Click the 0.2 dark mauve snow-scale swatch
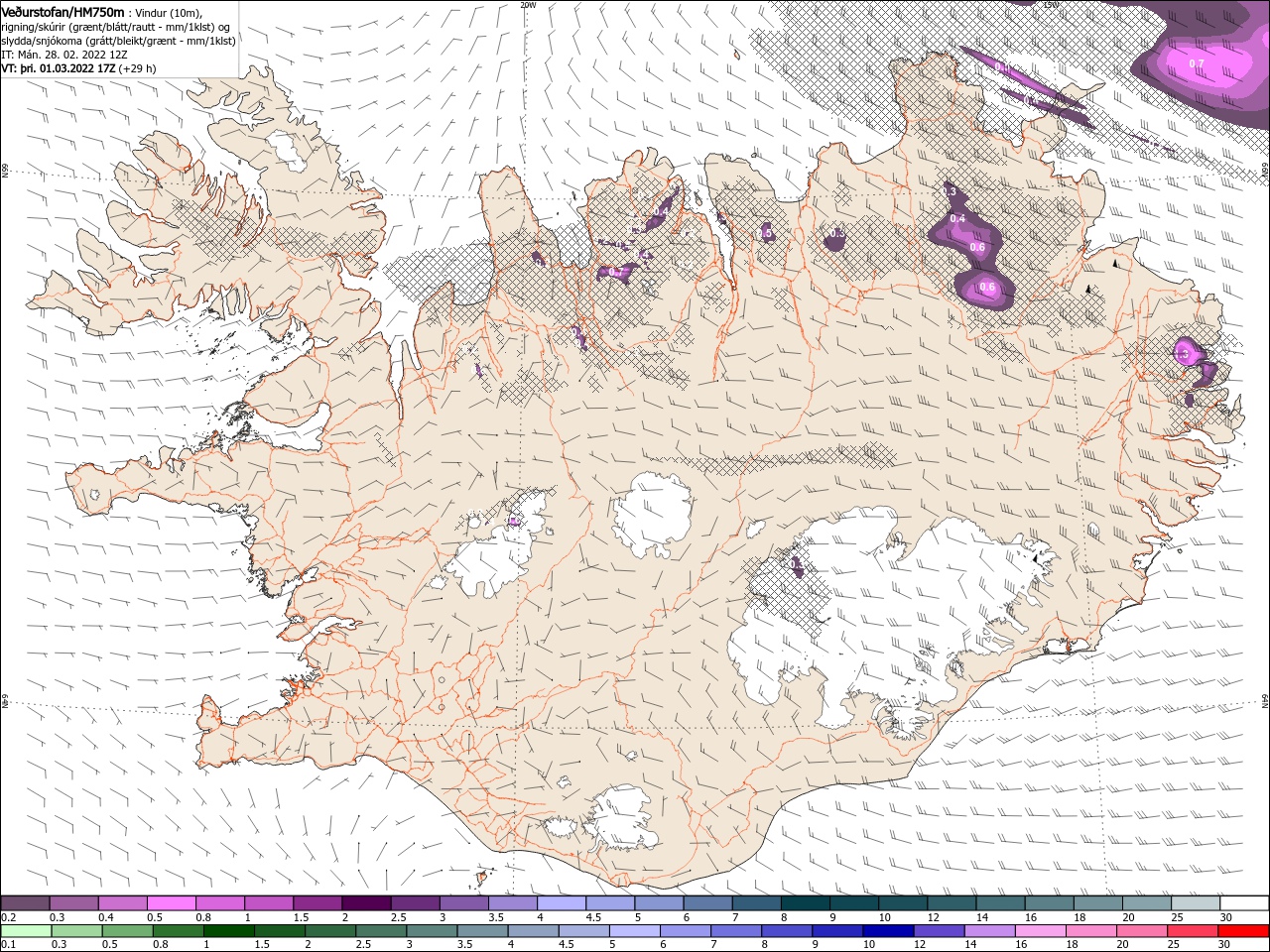 coord(25,903)
